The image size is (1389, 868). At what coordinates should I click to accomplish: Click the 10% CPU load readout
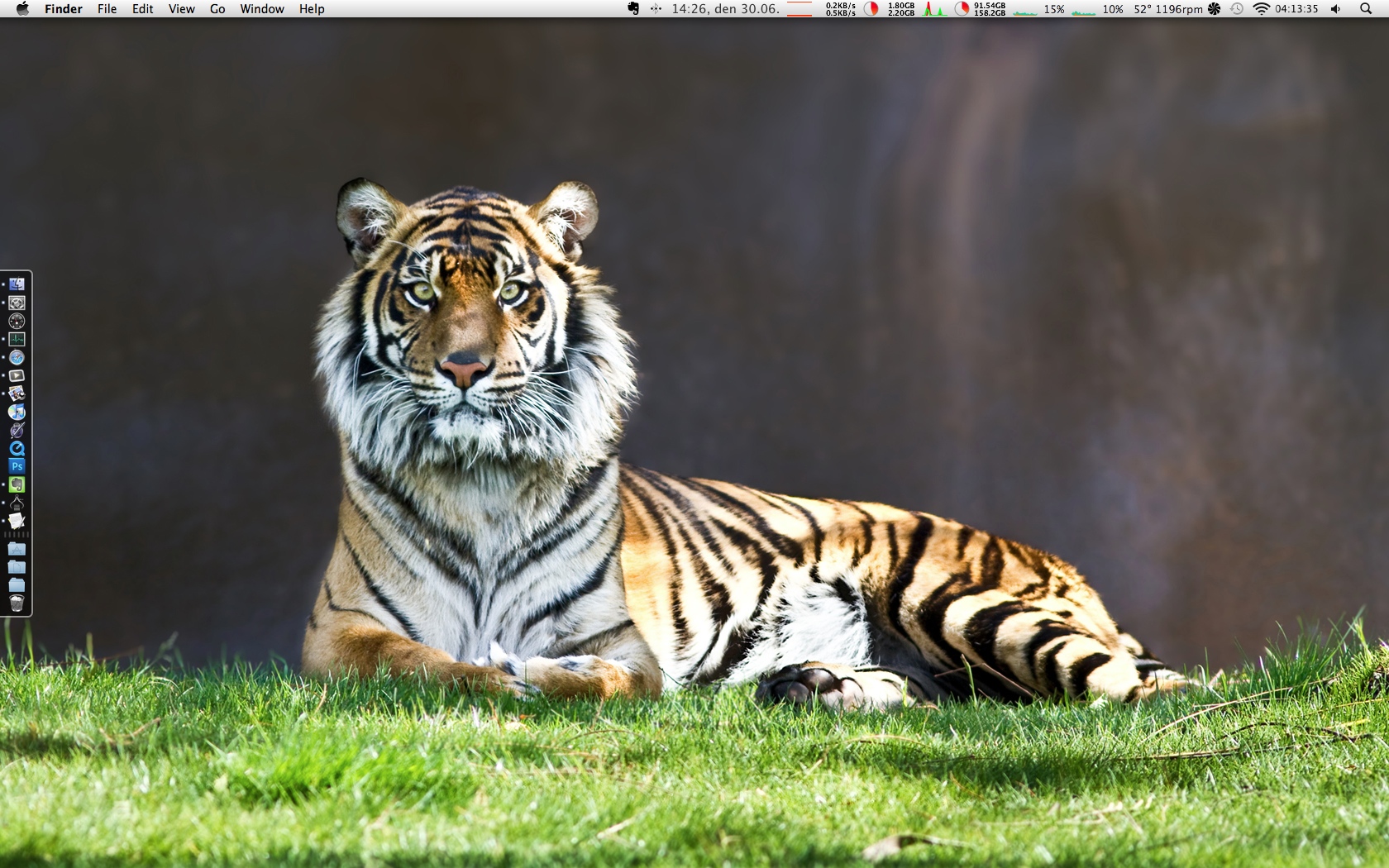(x=1113, y=9)
